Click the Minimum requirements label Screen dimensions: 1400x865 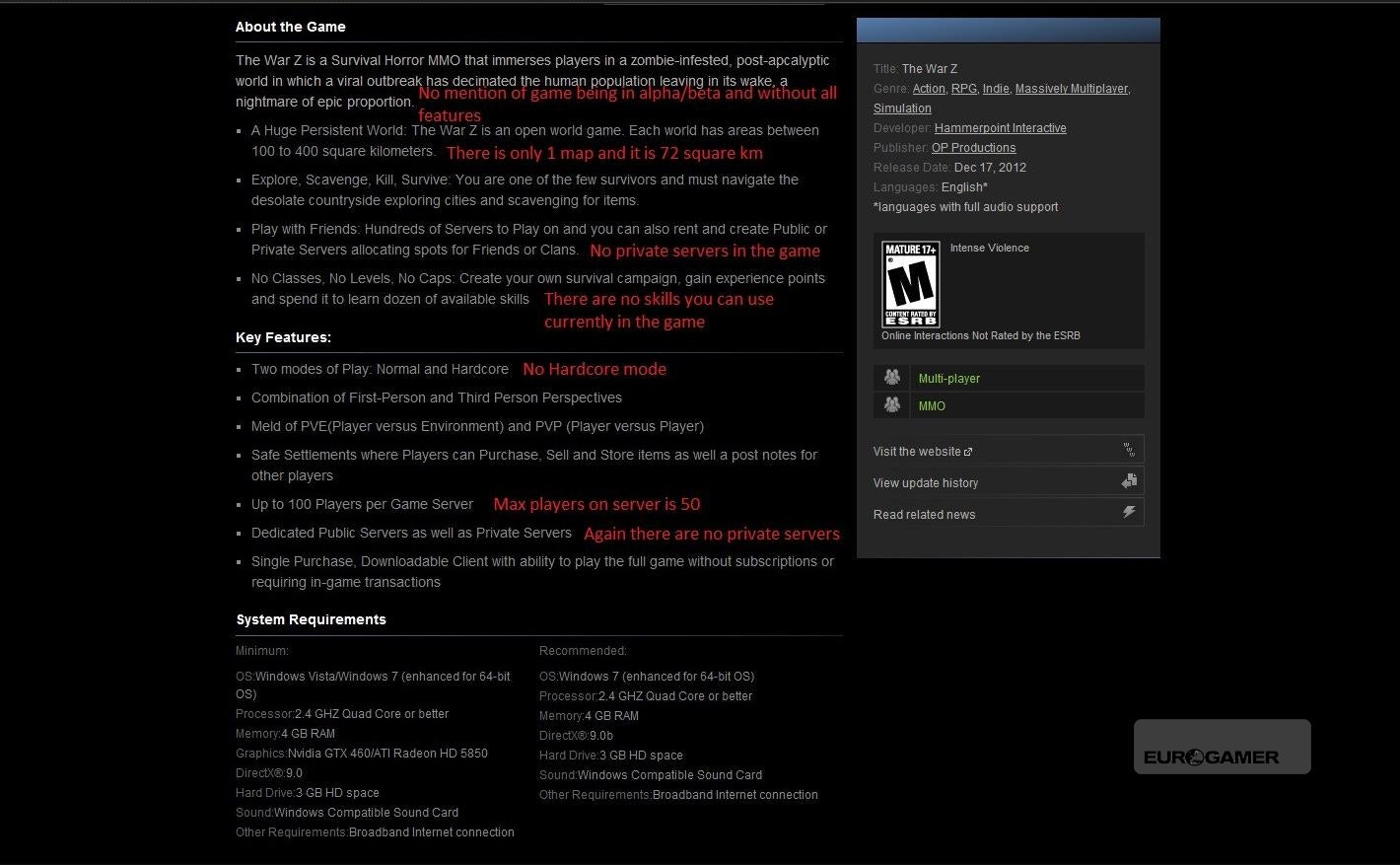(262, 651)
